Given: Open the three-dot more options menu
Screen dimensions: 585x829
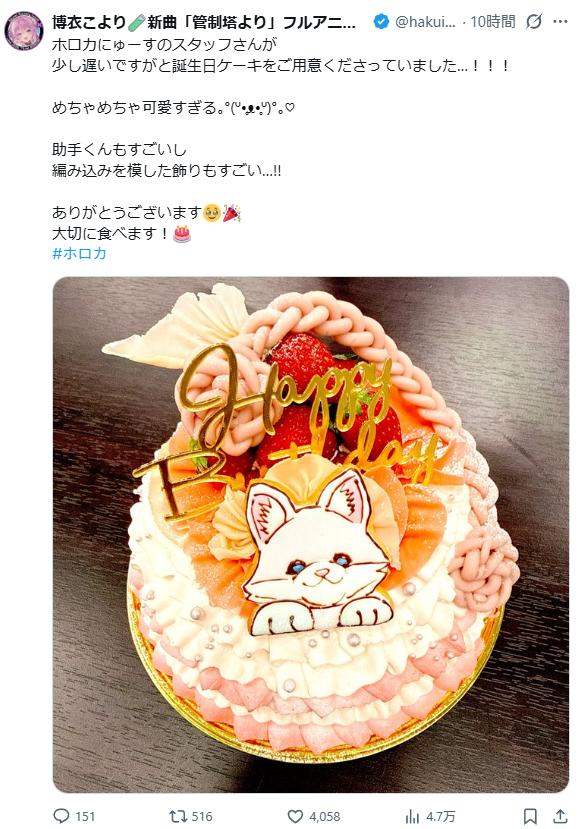Looking at the screenshot, I should 560,22.
